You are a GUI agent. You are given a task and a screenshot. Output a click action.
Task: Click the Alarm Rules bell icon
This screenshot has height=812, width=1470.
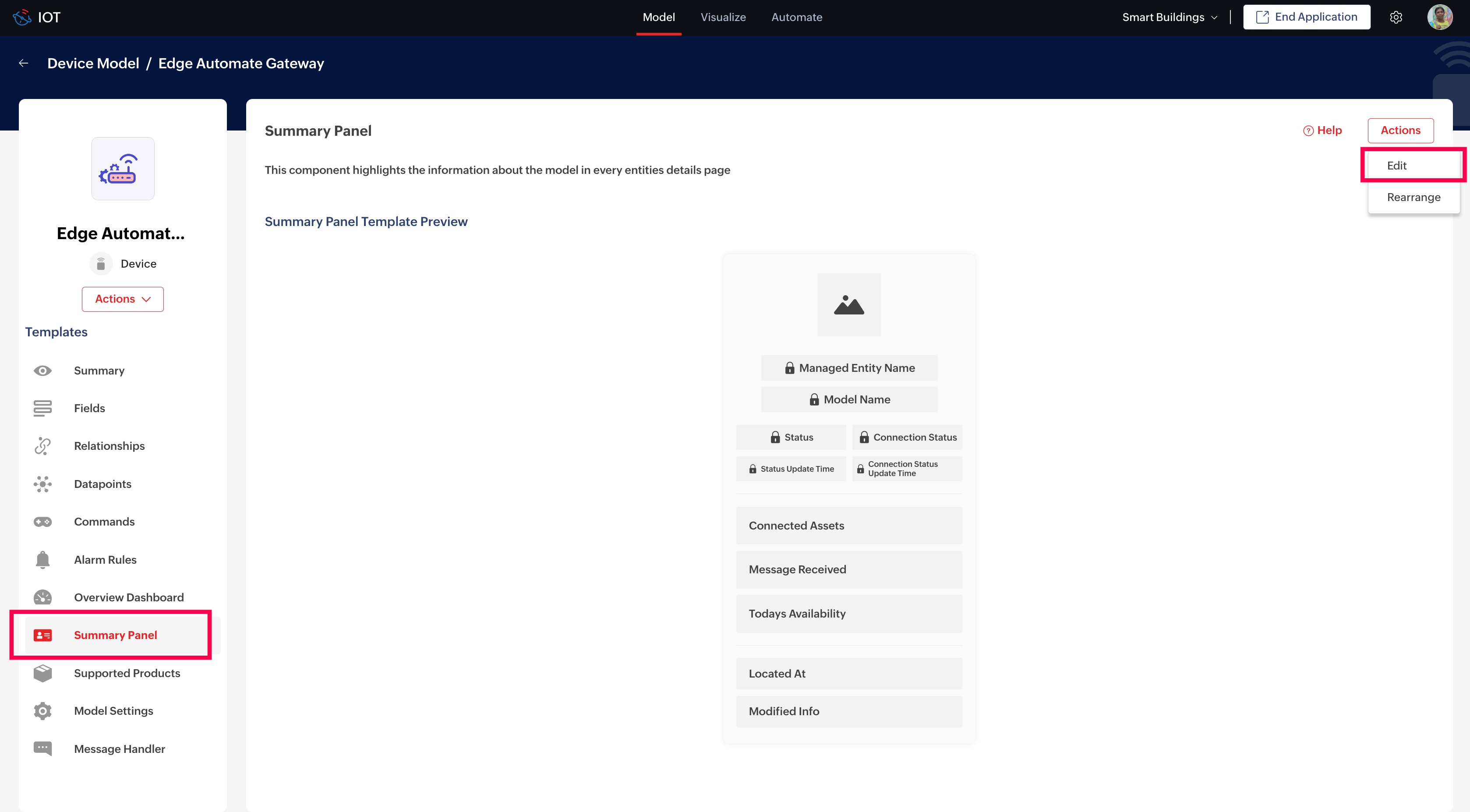coord(42,560)
